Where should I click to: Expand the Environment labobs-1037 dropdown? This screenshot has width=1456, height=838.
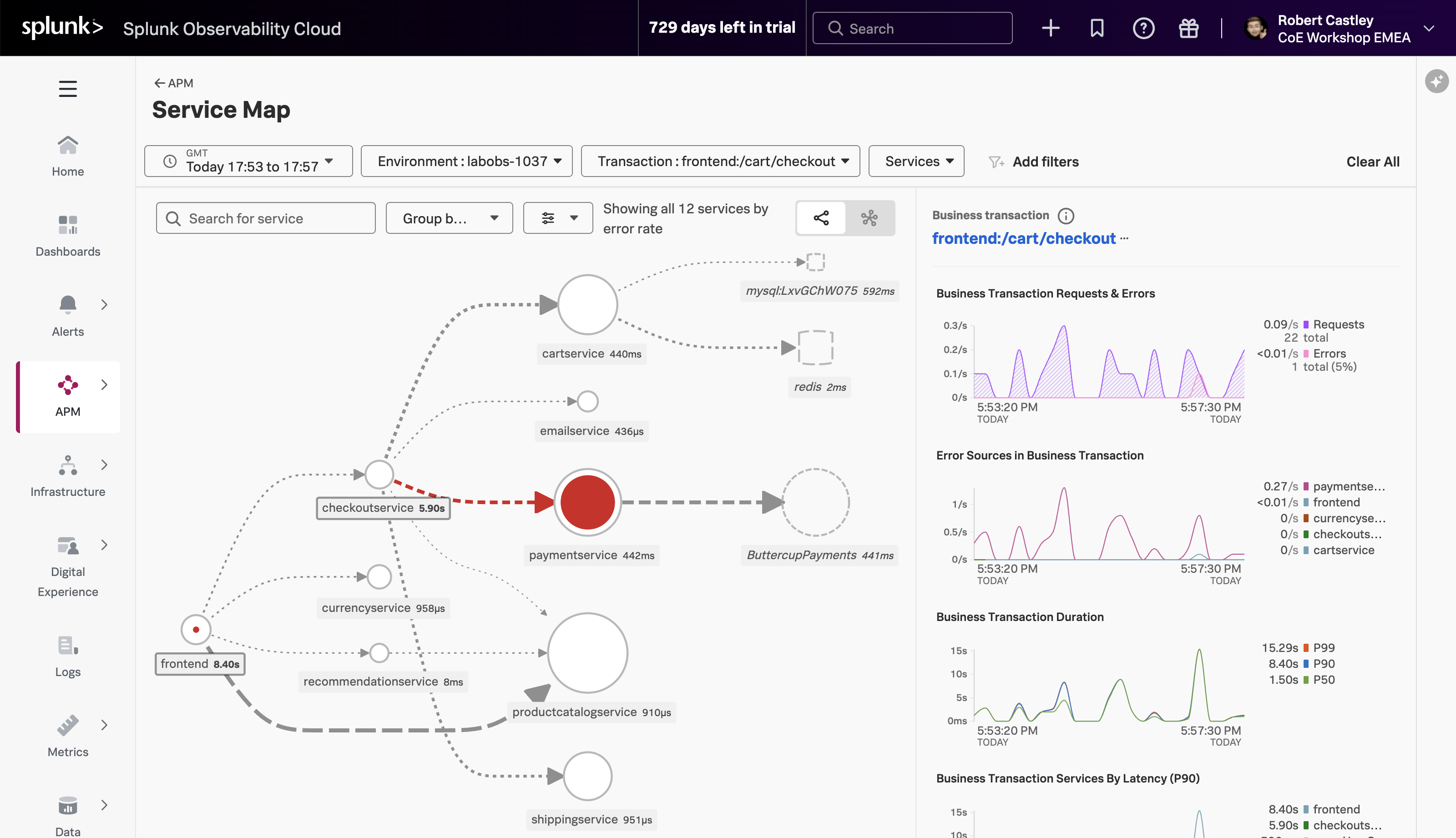coord(467,161)
